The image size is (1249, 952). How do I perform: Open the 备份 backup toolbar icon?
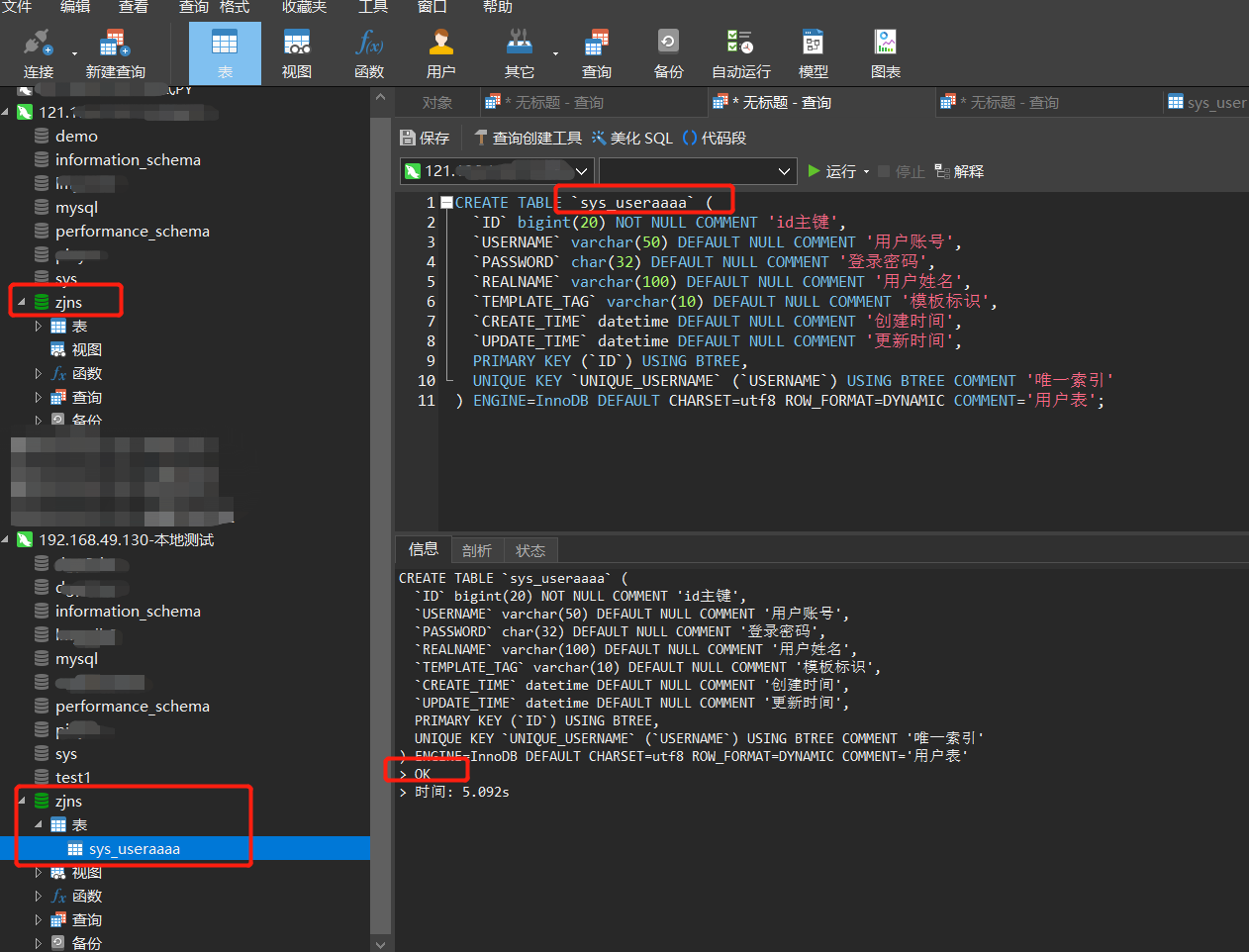point(669,53)
